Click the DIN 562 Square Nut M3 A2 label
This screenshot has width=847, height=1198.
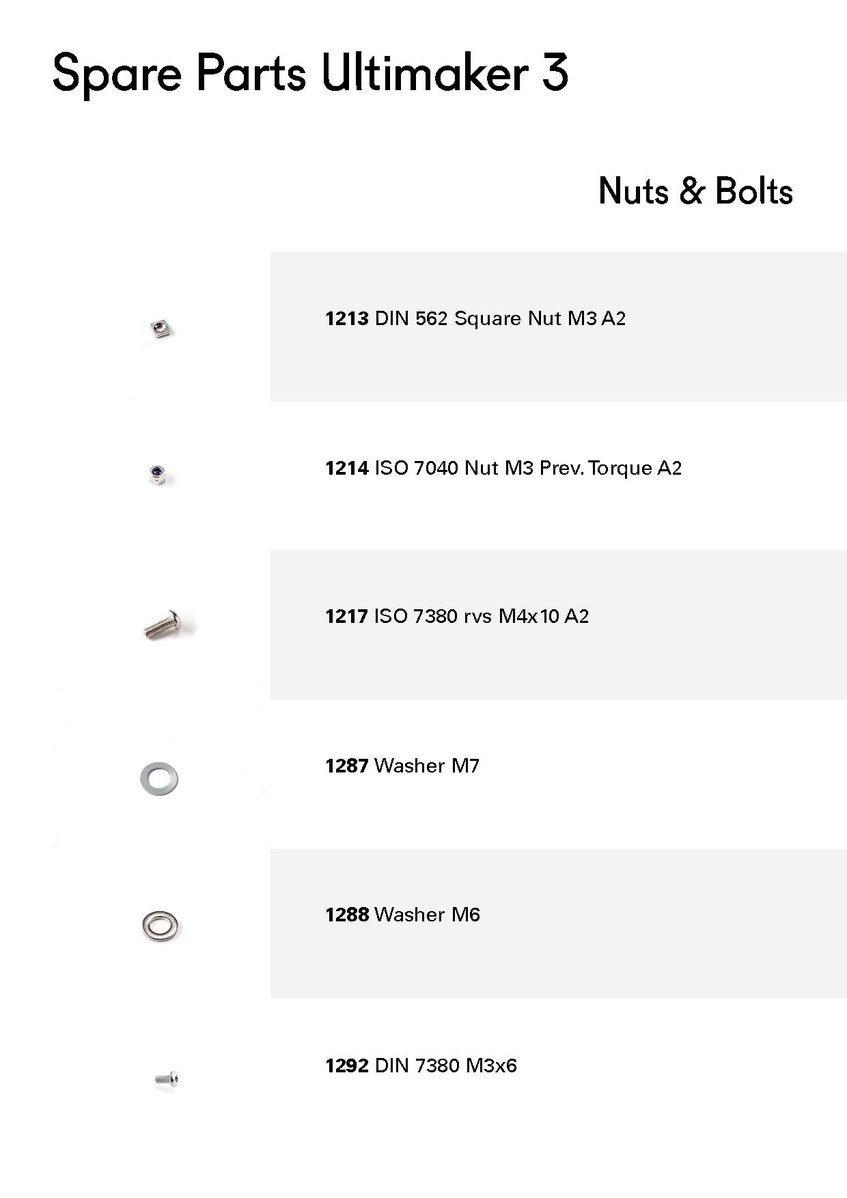pos(500,319)
